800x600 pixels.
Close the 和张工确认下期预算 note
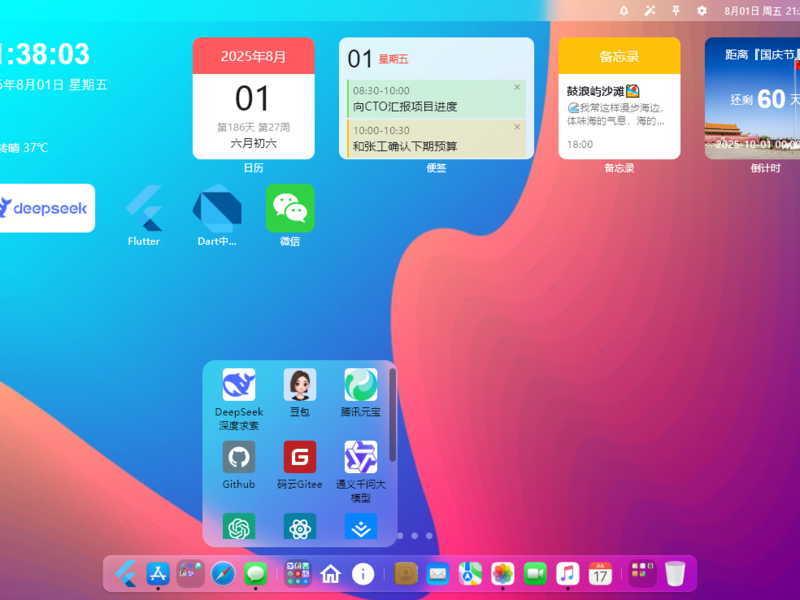point(517,127)
